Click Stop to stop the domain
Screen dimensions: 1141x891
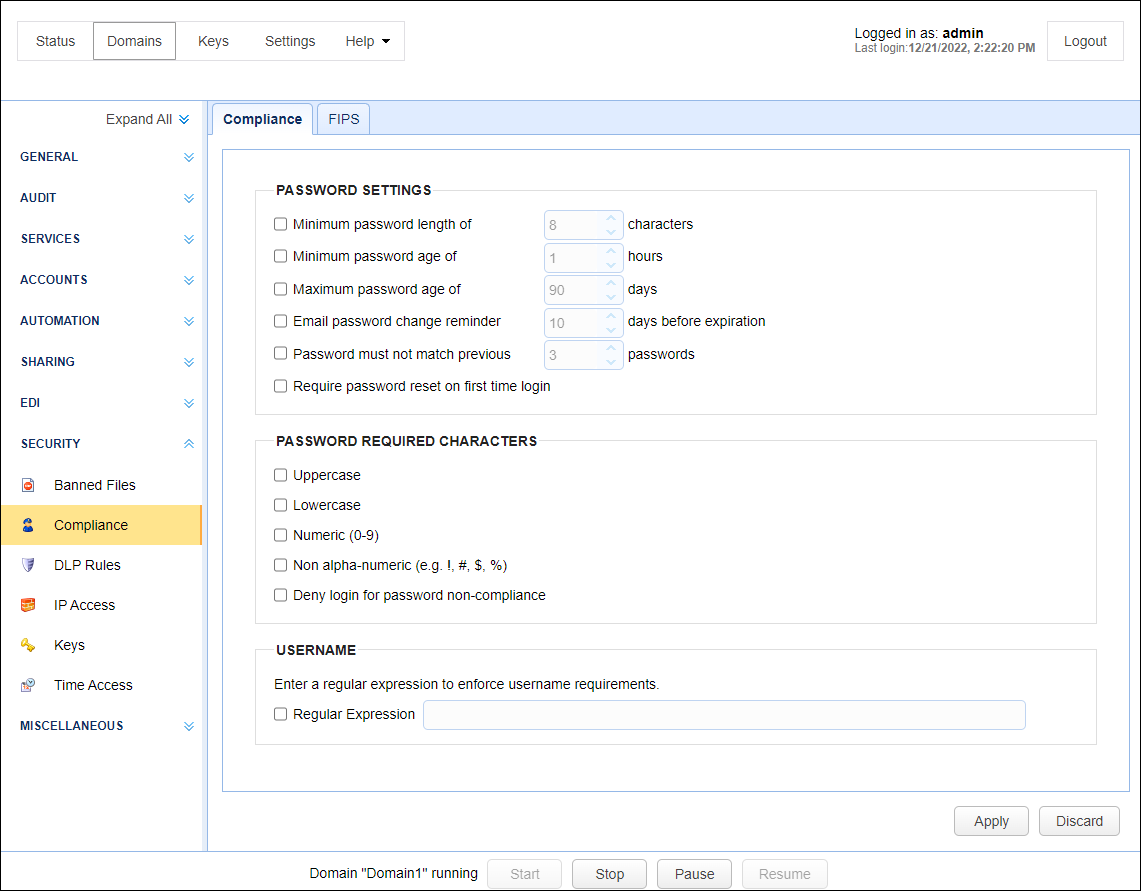609,874
